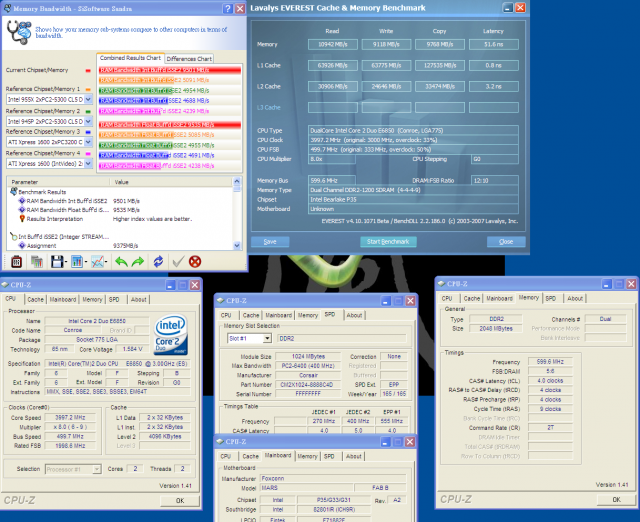The height and width of the screenshot is (522, 640).
Task: Click the Memory Latency value 51.6 ns
Action: point(494,44)
